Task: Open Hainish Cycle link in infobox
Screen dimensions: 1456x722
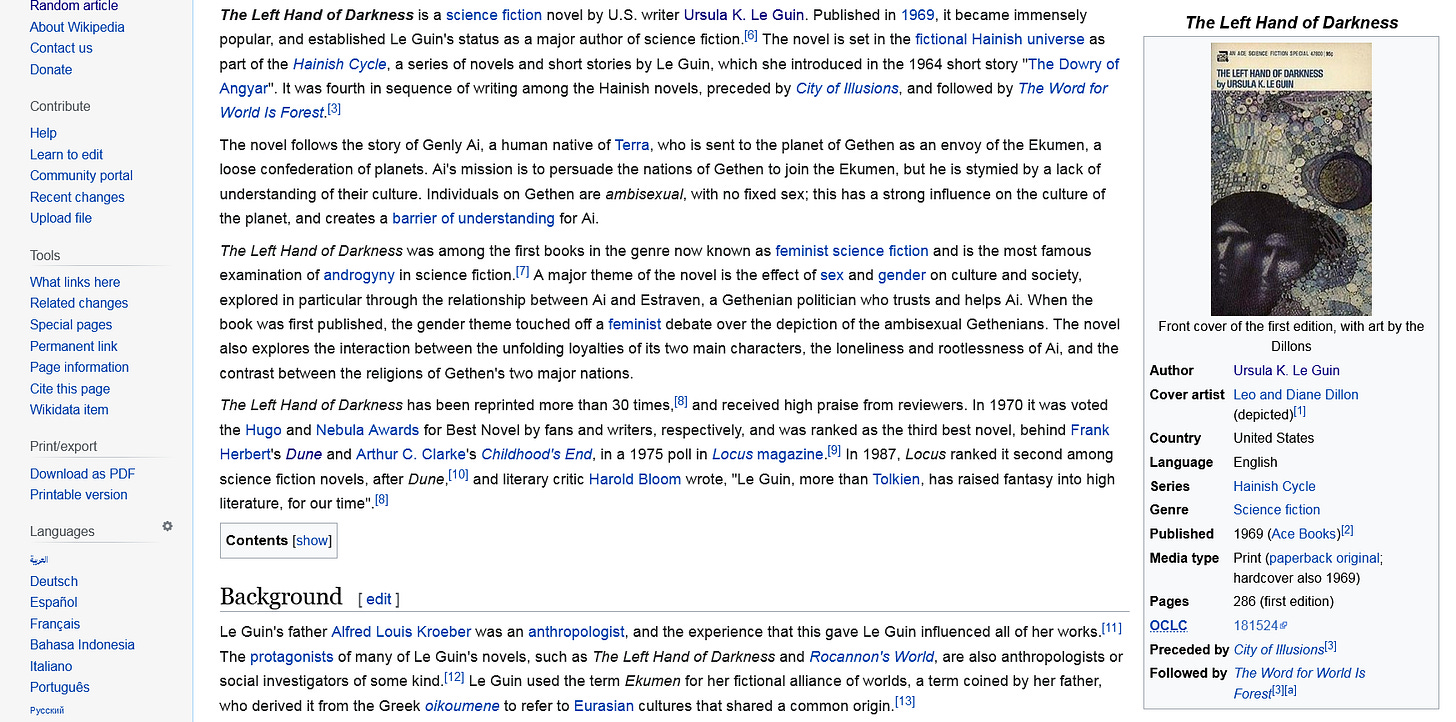Action: [x=1275, y=486]
